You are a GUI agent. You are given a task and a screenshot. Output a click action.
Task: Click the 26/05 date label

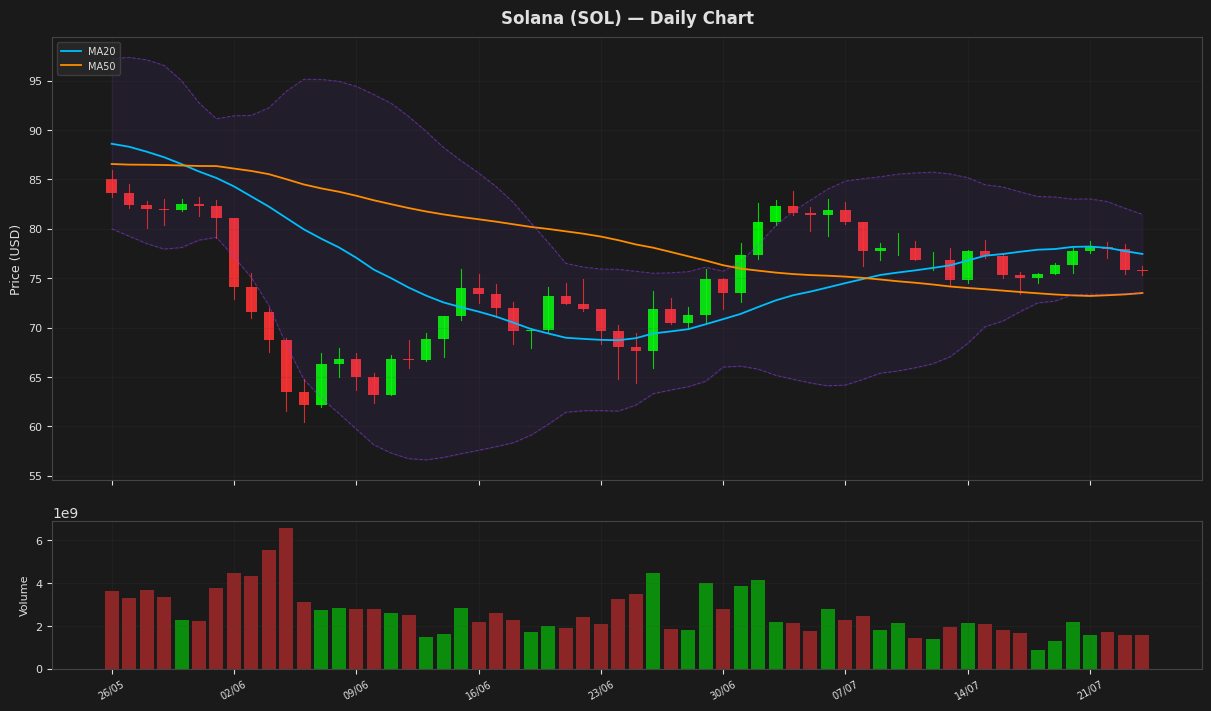(x=111, y=690)
